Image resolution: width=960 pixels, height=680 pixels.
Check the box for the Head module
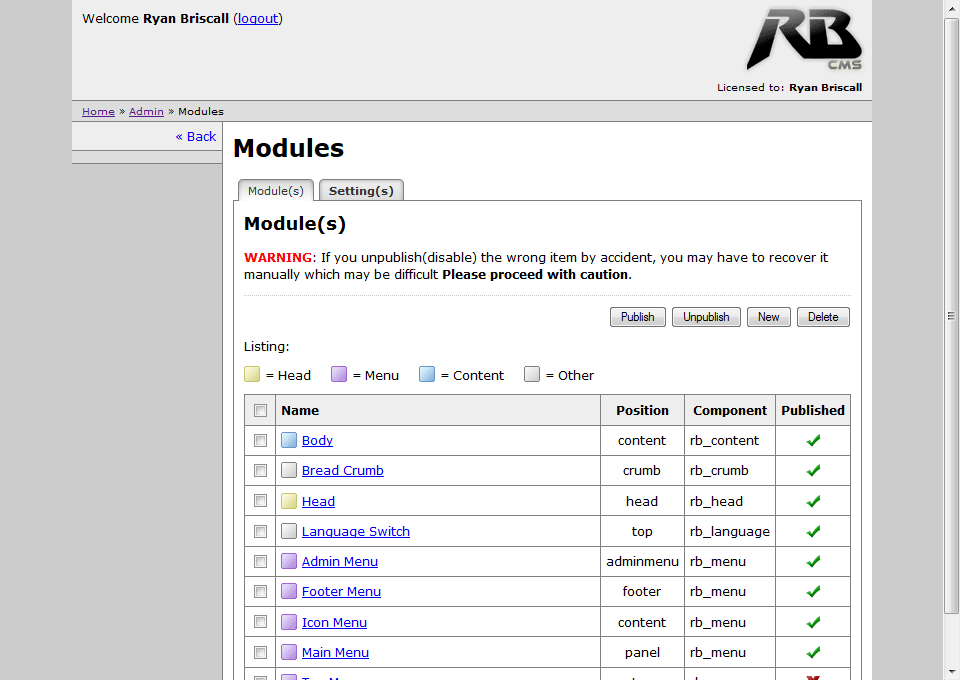pyautogui.click(x=261, y=501)
